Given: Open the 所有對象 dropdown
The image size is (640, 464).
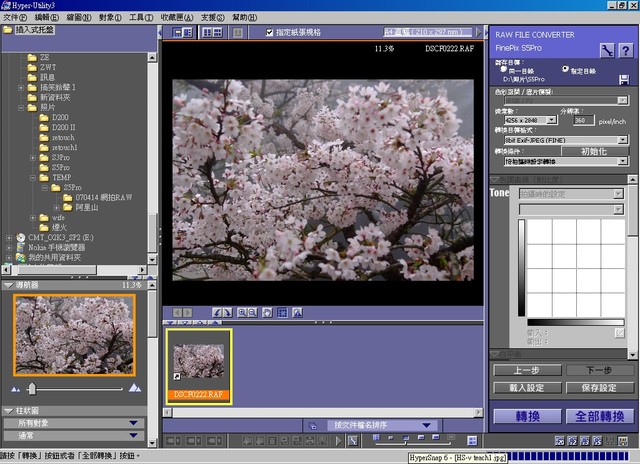Looking at the screenshot, I should coord(74,423).
